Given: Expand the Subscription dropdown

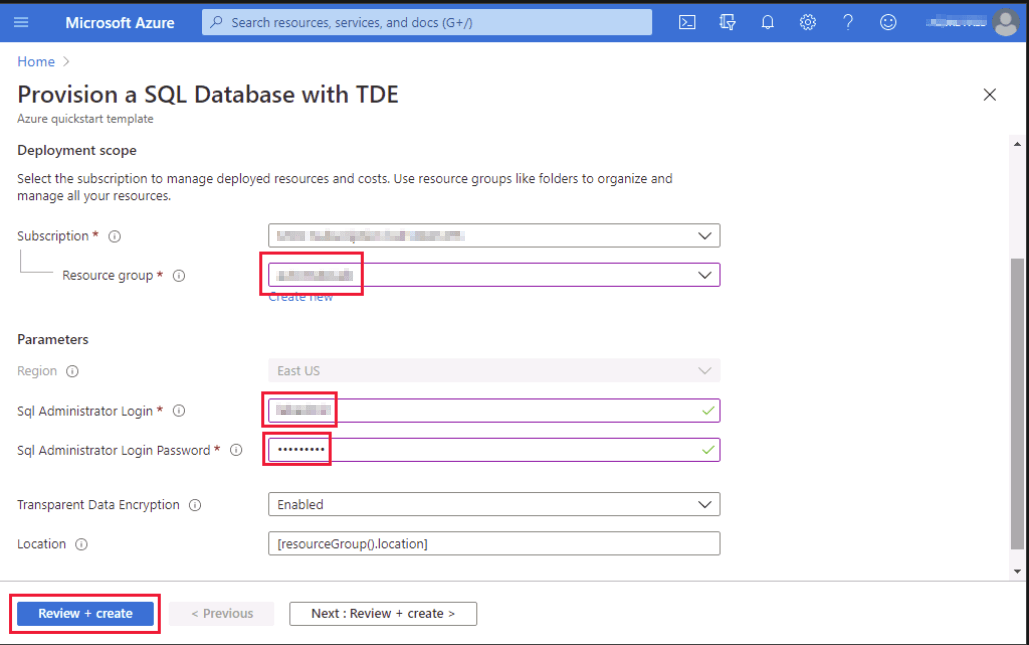Looking at the screenshot, I should tap(705, 236).
